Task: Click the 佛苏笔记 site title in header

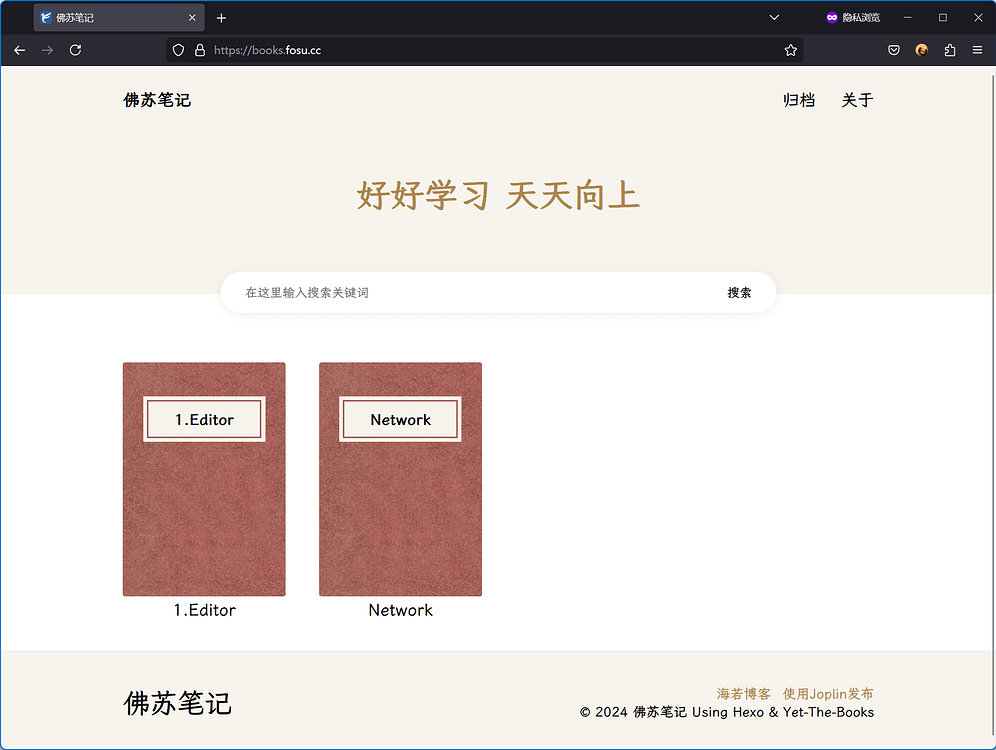Action: click(x=157, y=100)
